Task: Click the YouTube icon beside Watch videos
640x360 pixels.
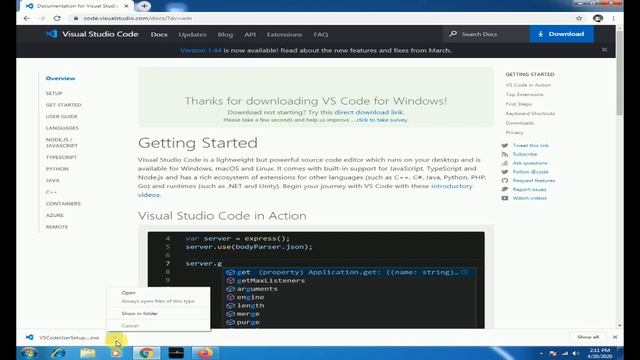Action: (x=505, y=198)
